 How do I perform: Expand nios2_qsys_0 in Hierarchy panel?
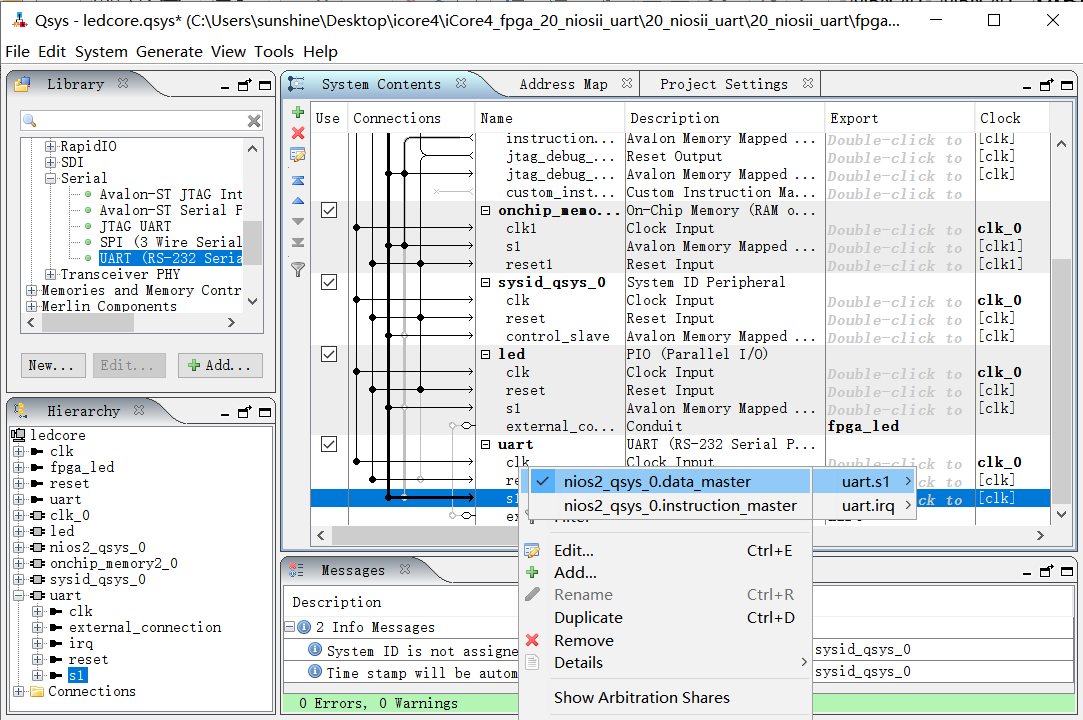click(19, 547)
